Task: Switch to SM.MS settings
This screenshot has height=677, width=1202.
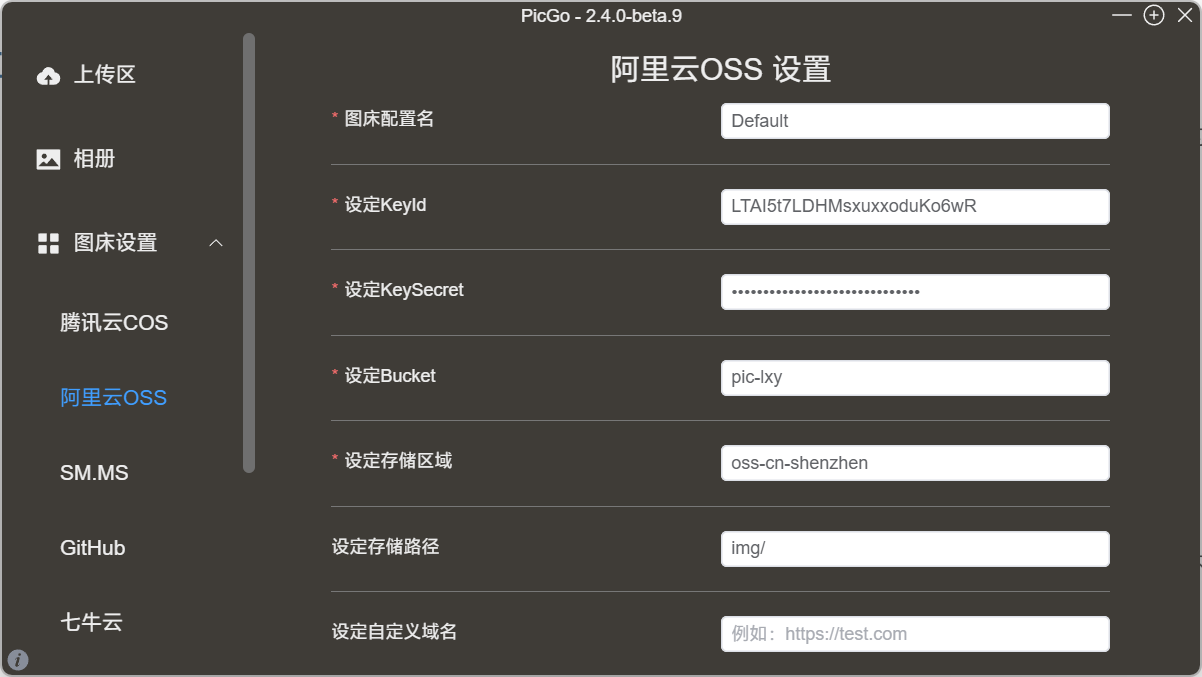Action: 94,473
